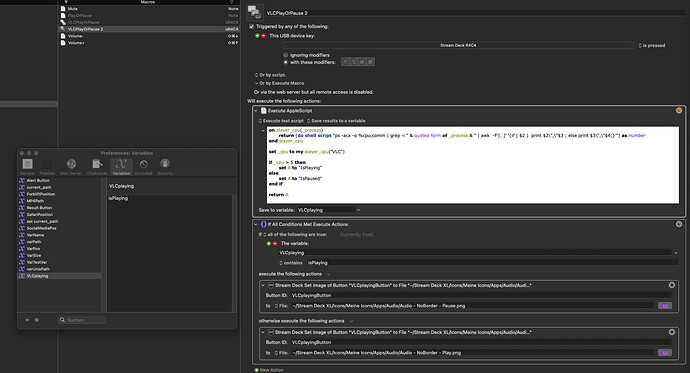Viewport: 690px width, 373px height.
Task: Click the macro icon next to VLCPlayOrPause 2 title
Action: (255, 12)
